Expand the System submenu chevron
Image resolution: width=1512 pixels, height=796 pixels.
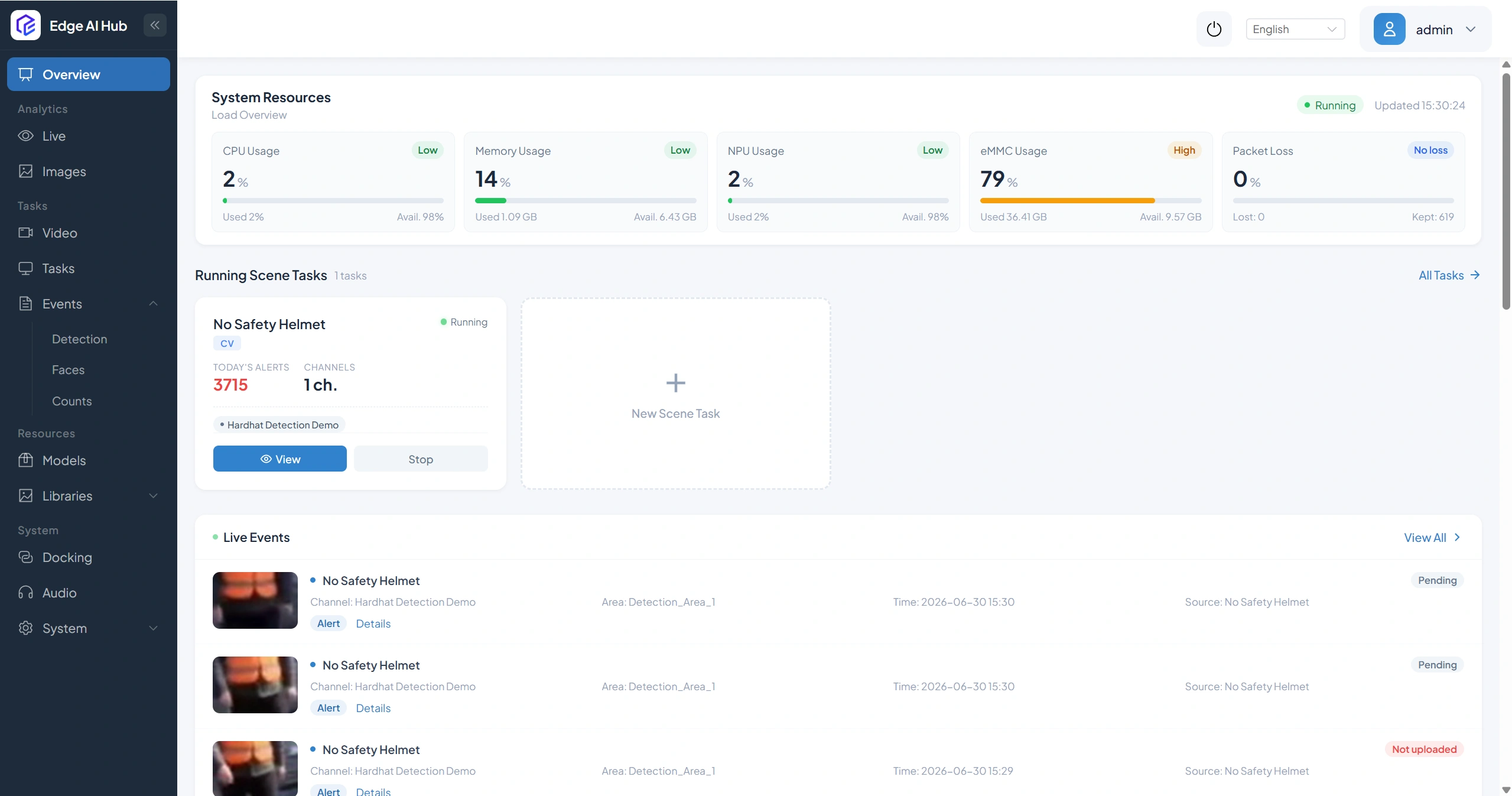tap(154, 628)
